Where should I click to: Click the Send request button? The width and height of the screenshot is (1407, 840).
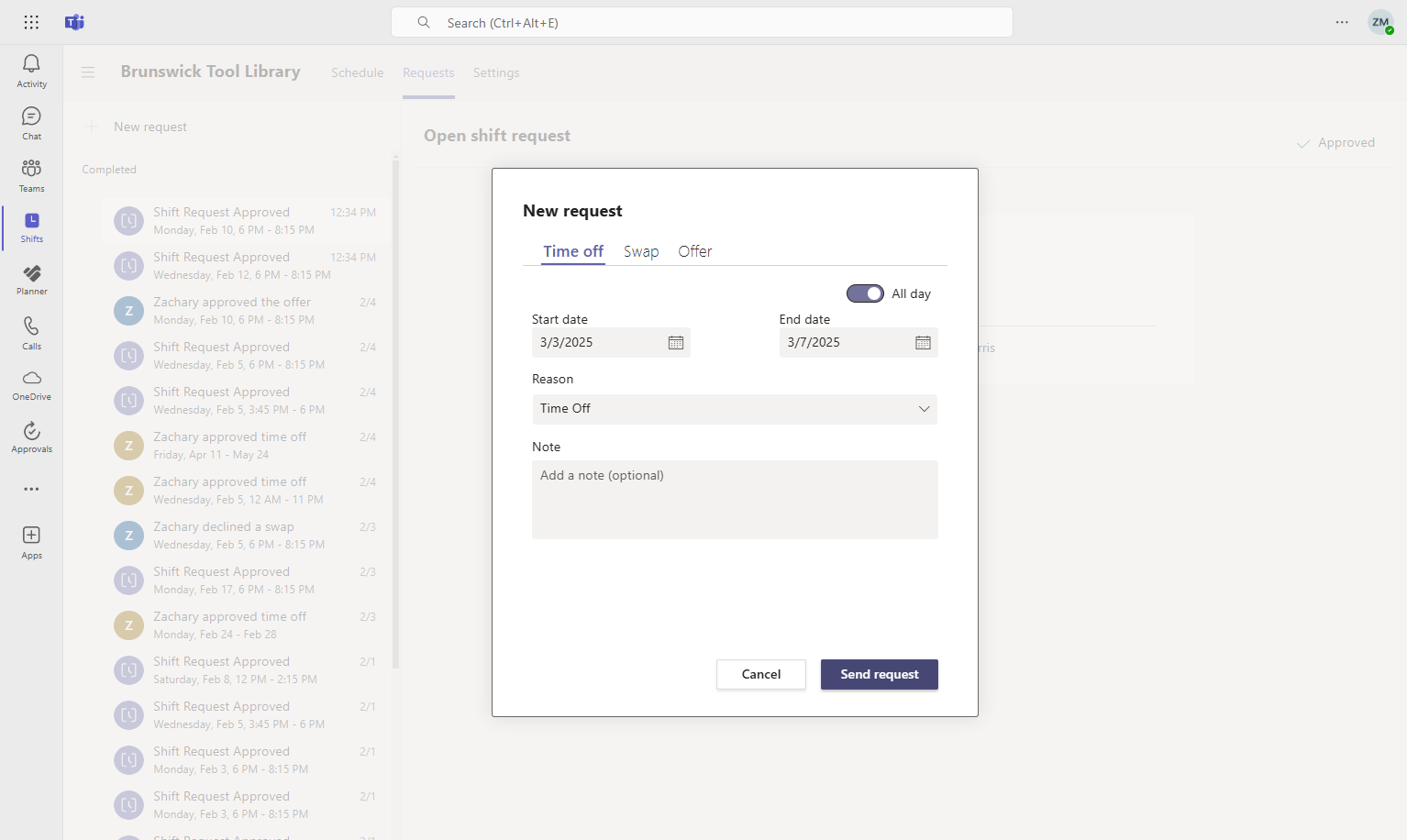point(880,674)
